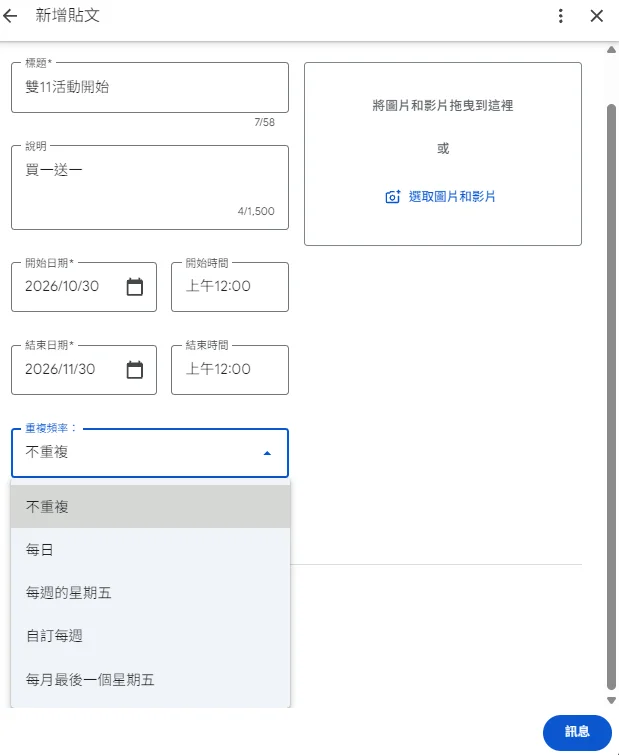The height and width of the screenshot is (755, 619).
Task: Choose 每週的星期五 repeat option
Action: [x=150, y=593]
